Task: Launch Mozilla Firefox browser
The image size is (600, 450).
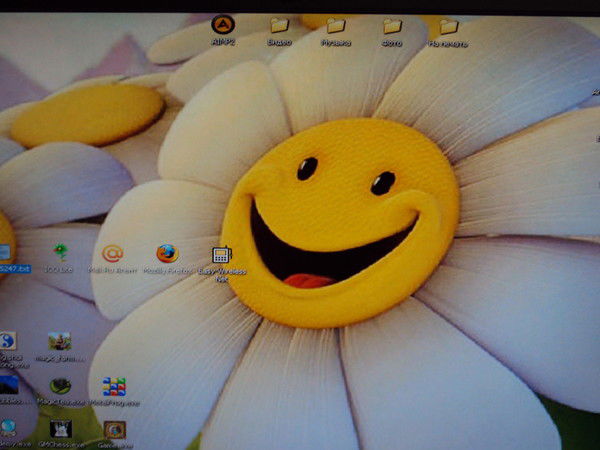Action: point(167,254)
